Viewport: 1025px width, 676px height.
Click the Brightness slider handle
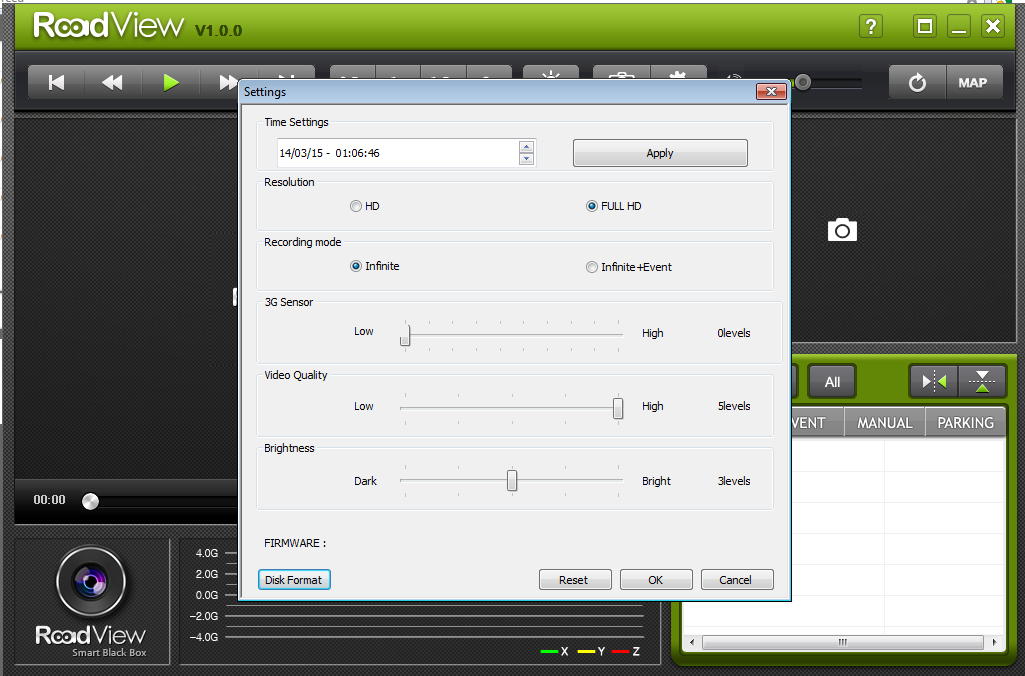[x=512, y=481]
